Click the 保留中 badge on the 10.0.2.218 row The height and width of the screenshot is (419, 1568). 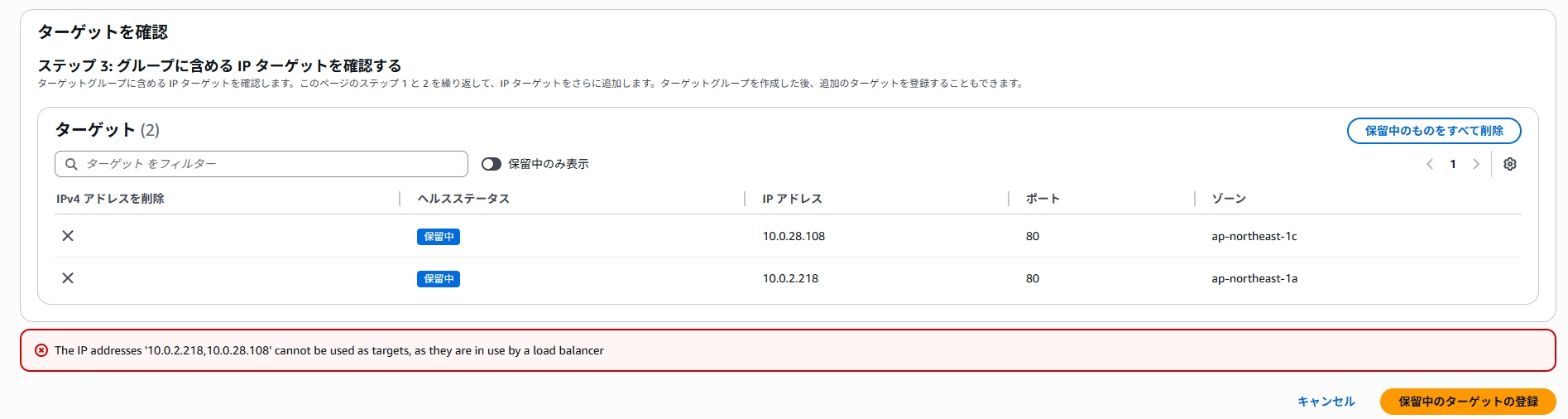(x=439, y=279)
